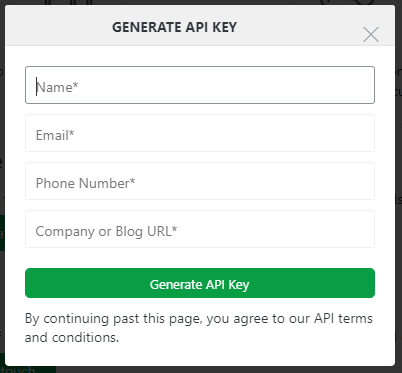The height and width of the screenshot is (373, 402).
Task: Click right end of the Email field
Action: click(363, 133)
